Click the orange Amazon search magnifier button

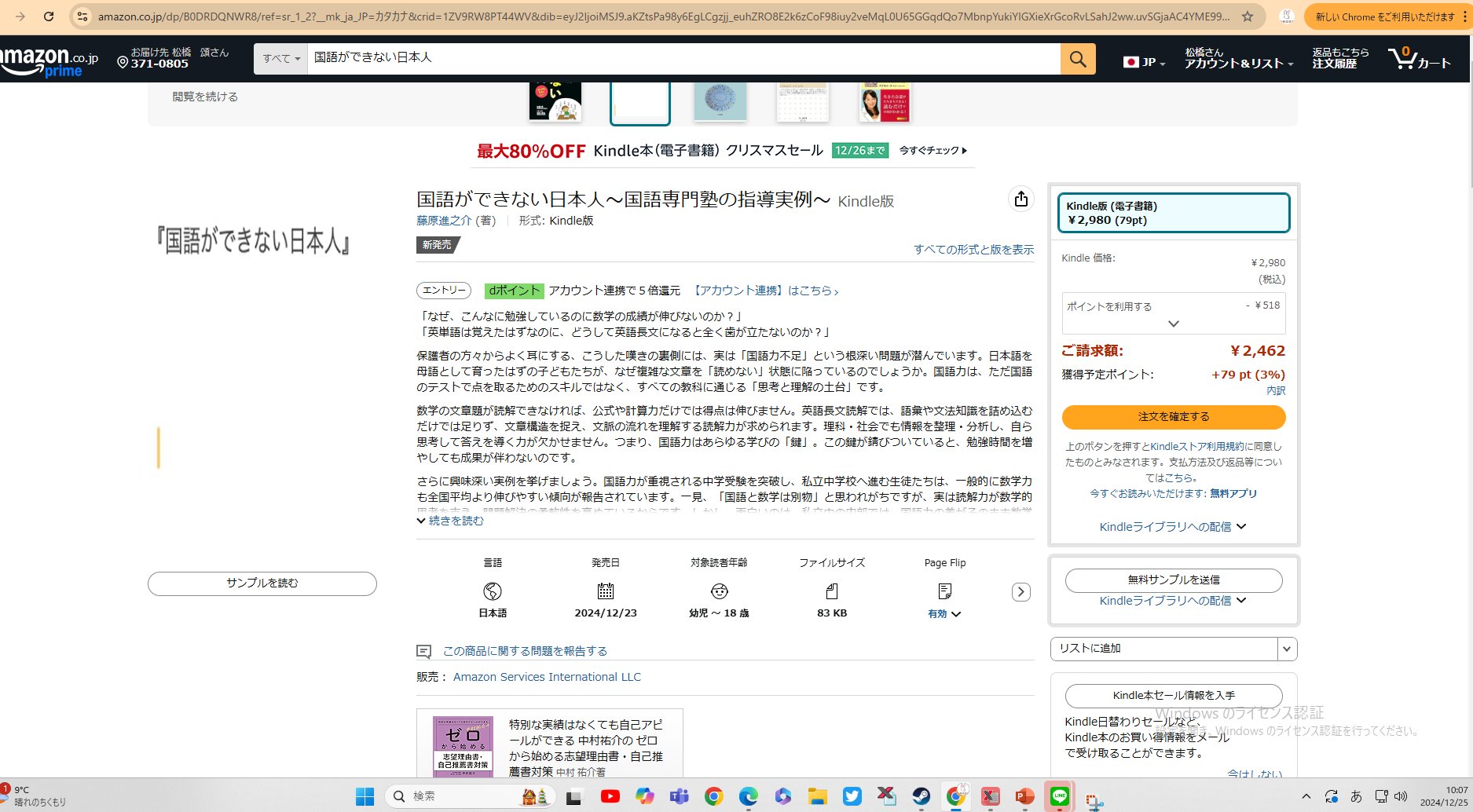tap(1078, 59)
